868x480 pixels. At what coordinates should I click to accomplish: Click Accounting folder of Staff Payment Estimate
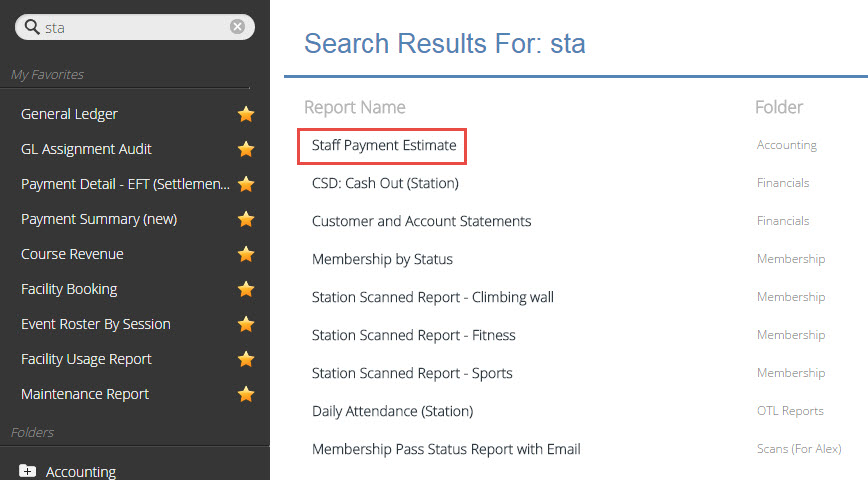click(787, 145)
